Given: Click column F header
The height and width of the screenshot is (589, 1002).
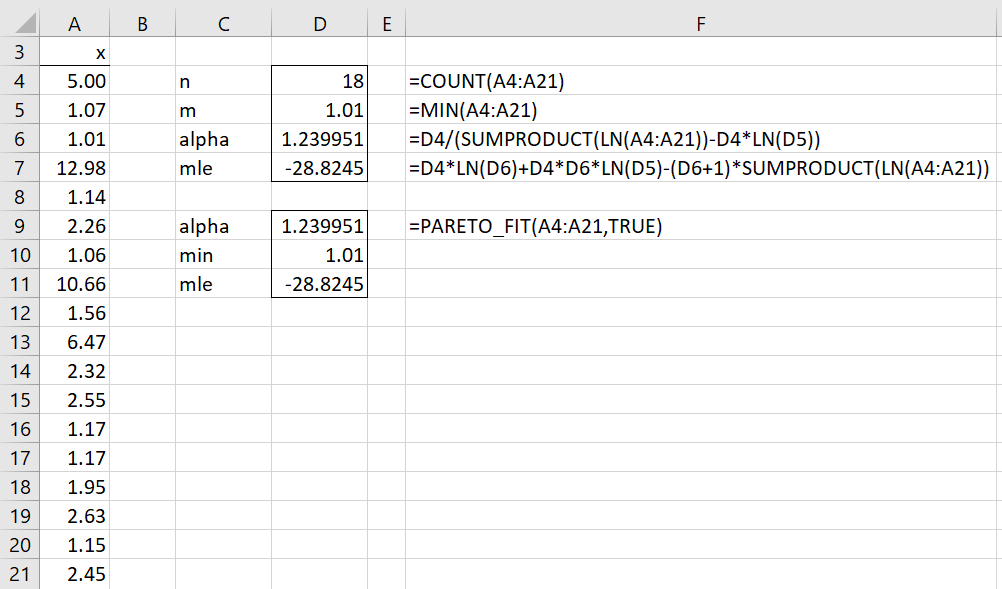Looking at the screenshot, I should (x=702, y=24).
